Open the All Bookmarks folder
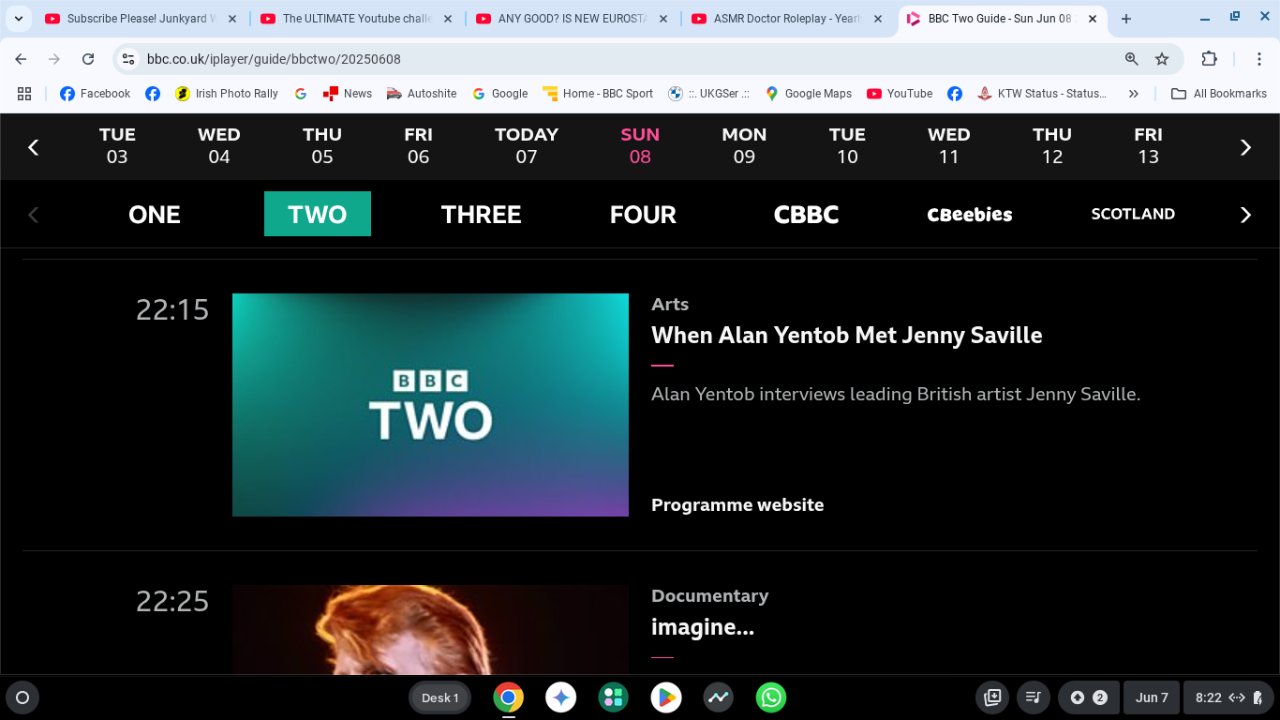 click(1219, 93)
